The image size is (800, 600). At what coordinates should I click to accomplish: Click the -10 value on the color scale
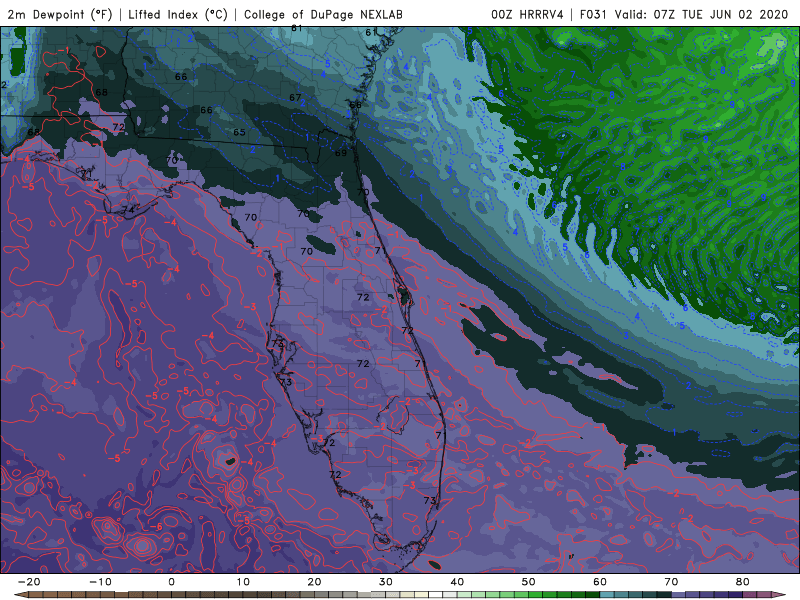pos(100,582)
